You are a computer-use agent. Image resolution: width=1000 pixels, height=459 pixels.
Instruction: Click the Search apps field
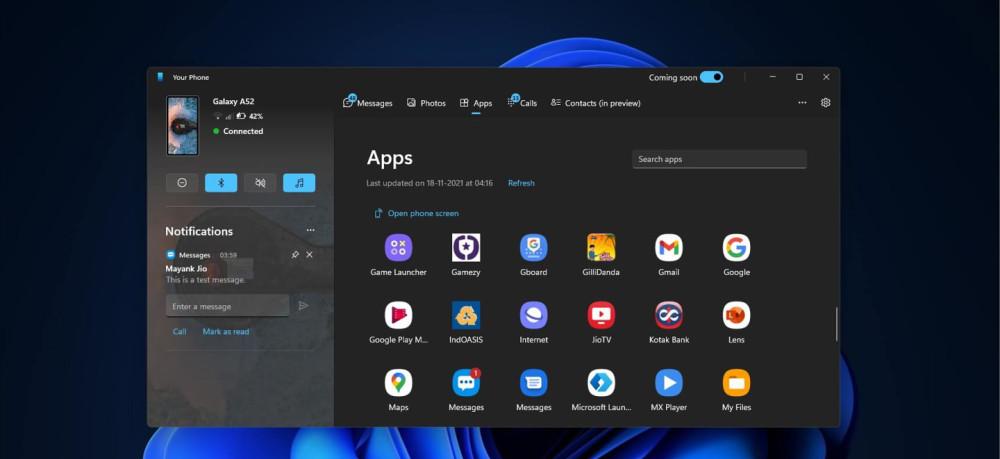click(x=719, y=159)
